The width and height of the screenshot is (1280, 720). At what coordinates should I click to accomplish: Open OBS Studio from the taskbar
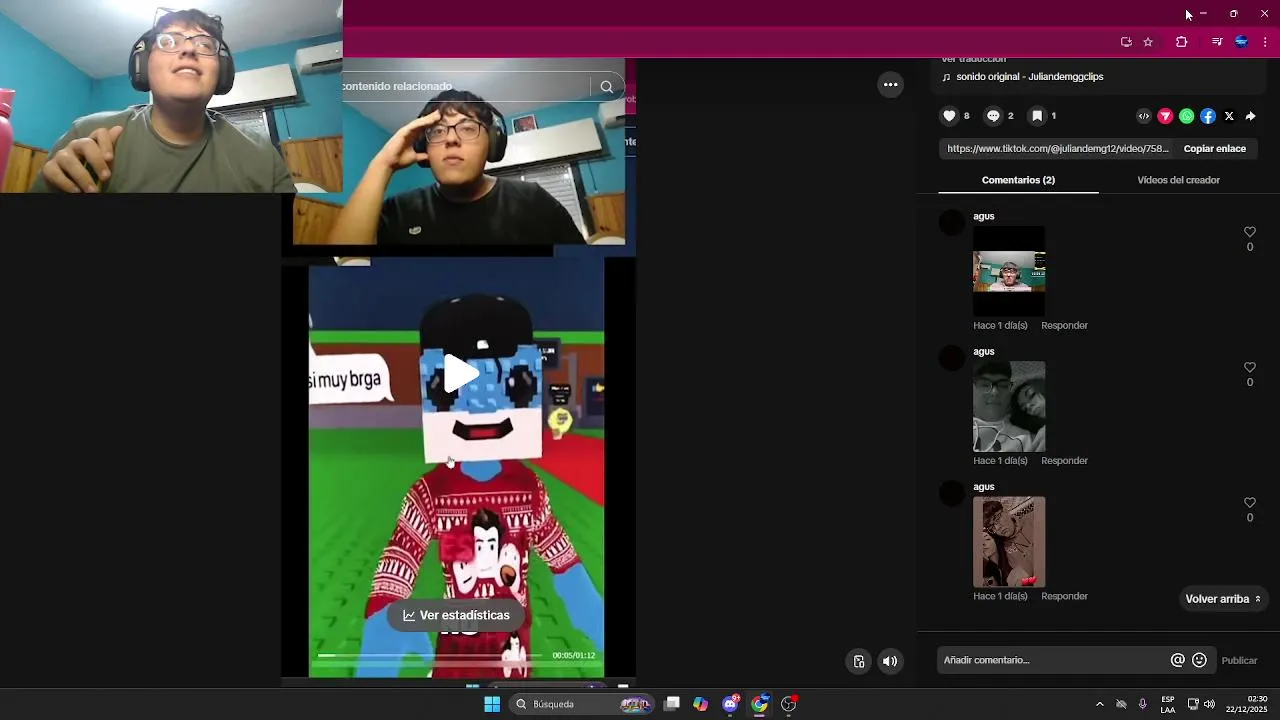point(789,704)
